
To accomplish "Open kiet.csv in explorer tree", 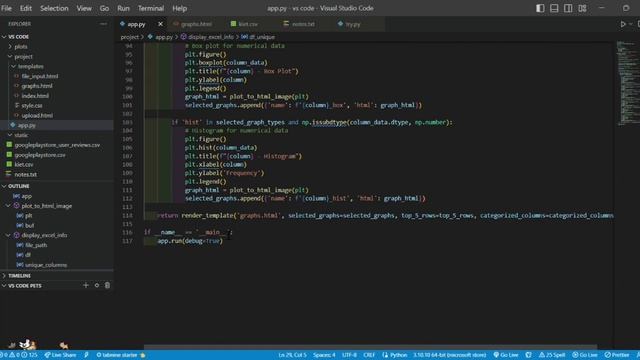I will click(24, 164).
